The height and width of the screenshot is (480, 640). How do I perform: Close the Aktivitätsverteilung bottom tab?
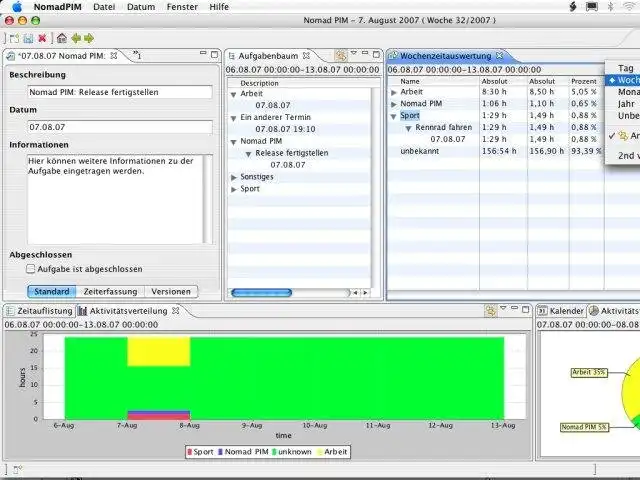pos(176,311)
